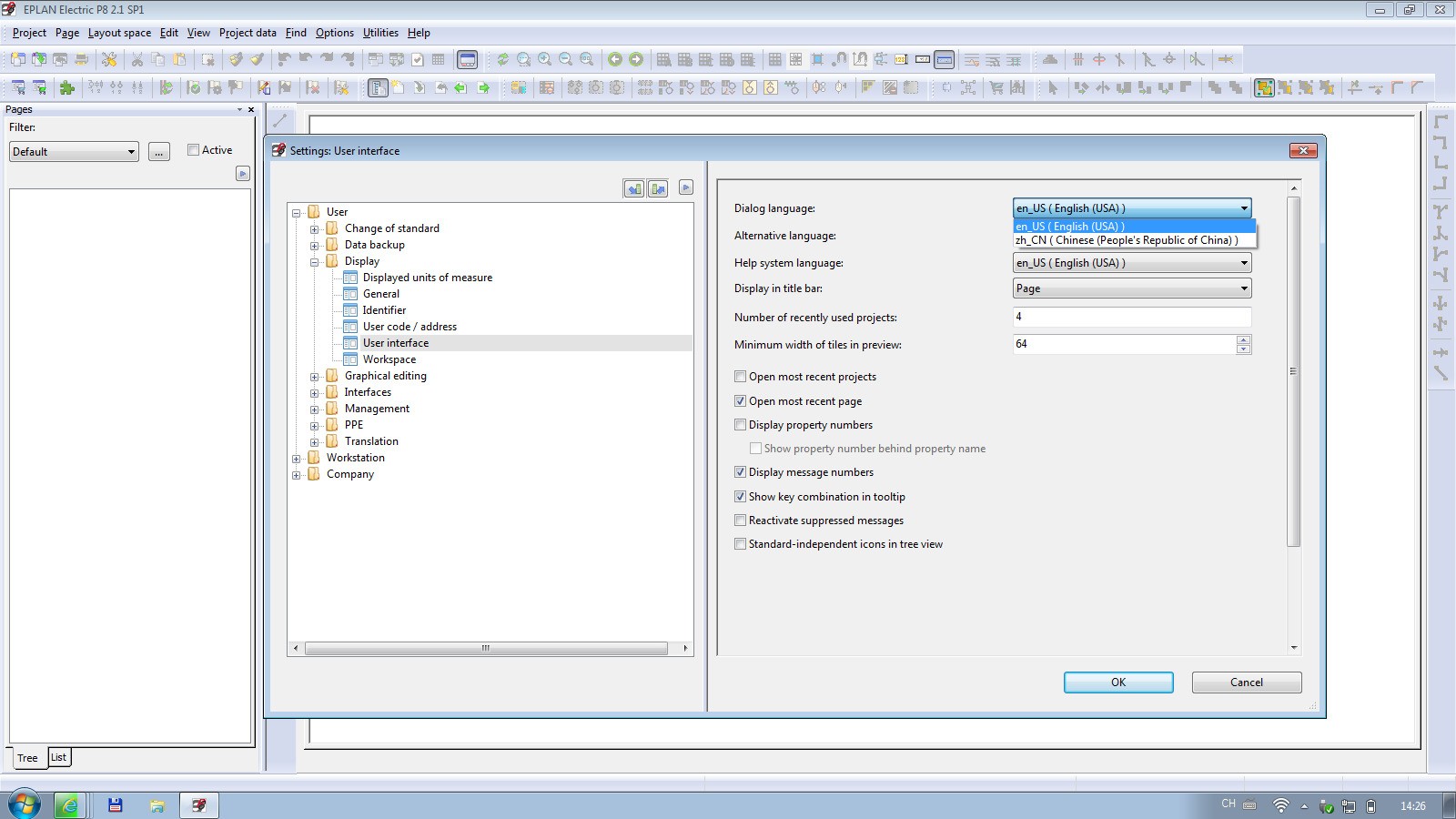Image resolution: width=1456 pixels, height=819 pixels.
Task: Click the green back arrow navigation icon
Action: point(615,60)
